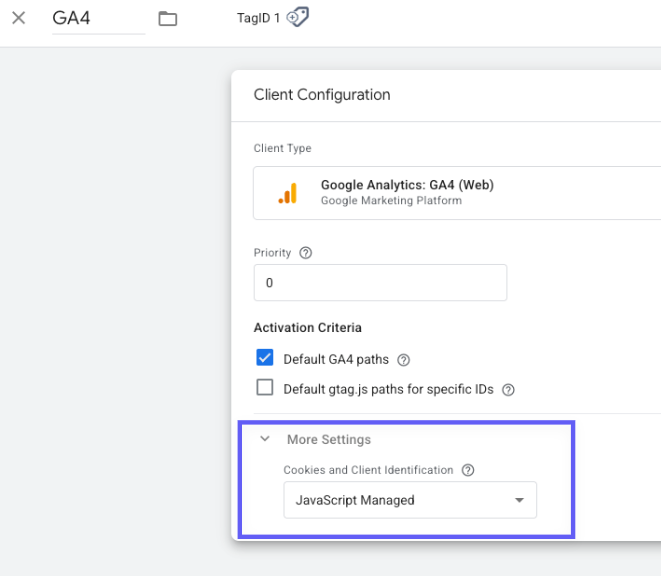This screenshot has height=576, width=661.
Task: Click the More Settings label
Action: [x=329, y=439]
